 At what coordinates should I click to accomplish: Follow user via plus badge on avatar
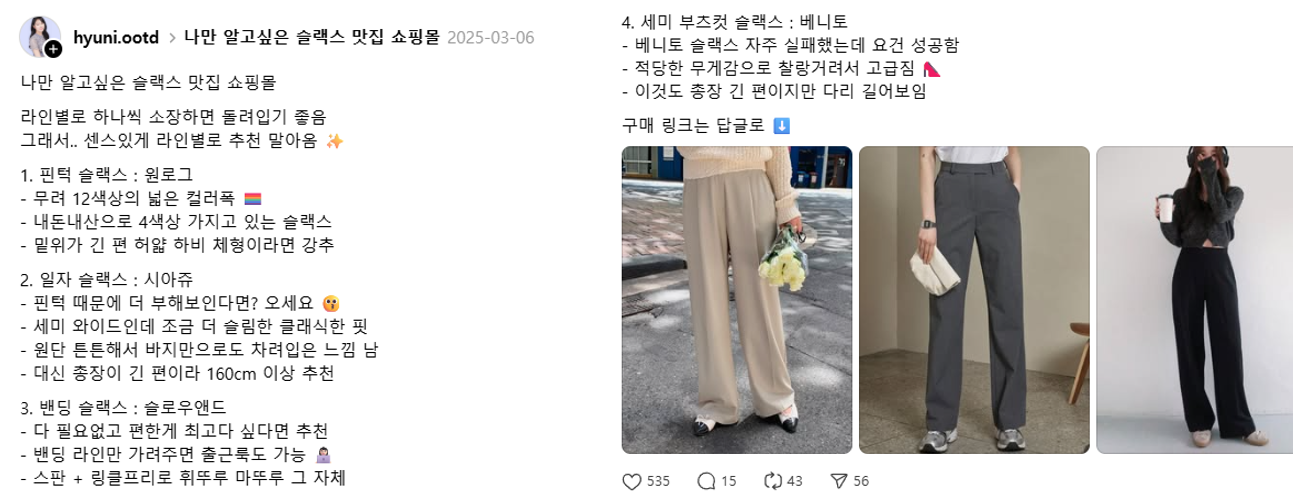tap(54, 49)
